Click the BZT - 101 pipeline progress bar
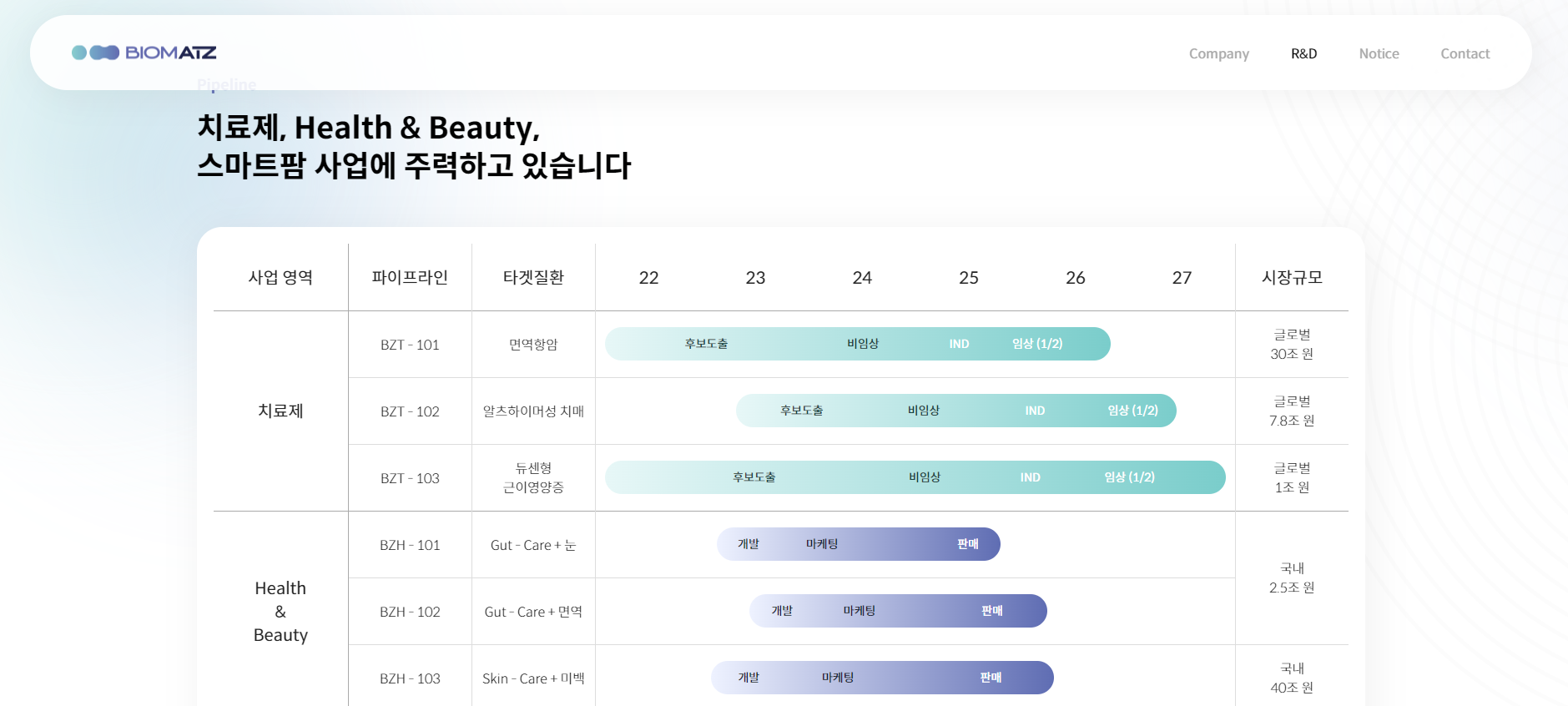 click(x=857, y=344)
